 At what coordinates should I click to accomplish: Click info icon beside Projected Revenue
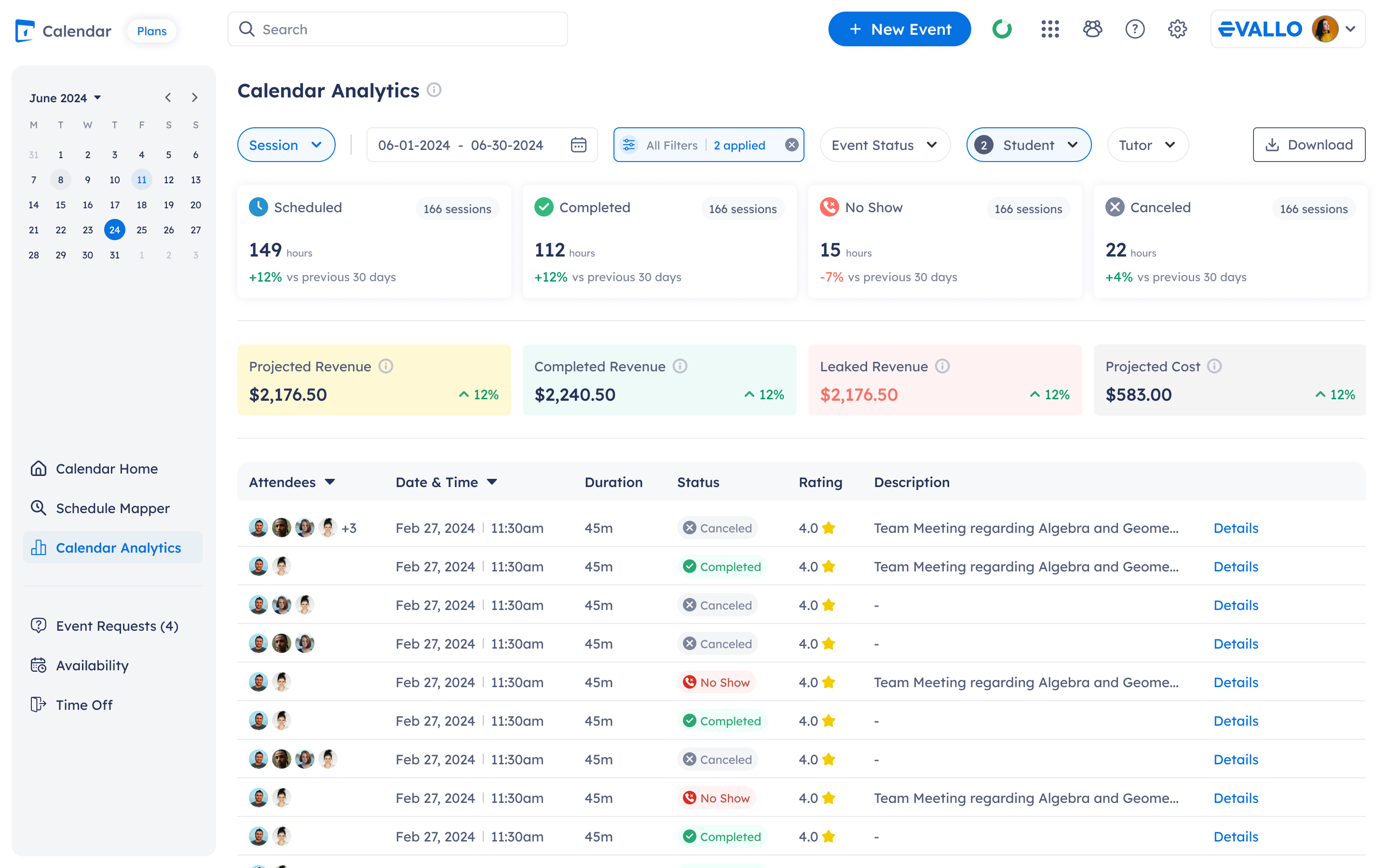coord(386,366)
